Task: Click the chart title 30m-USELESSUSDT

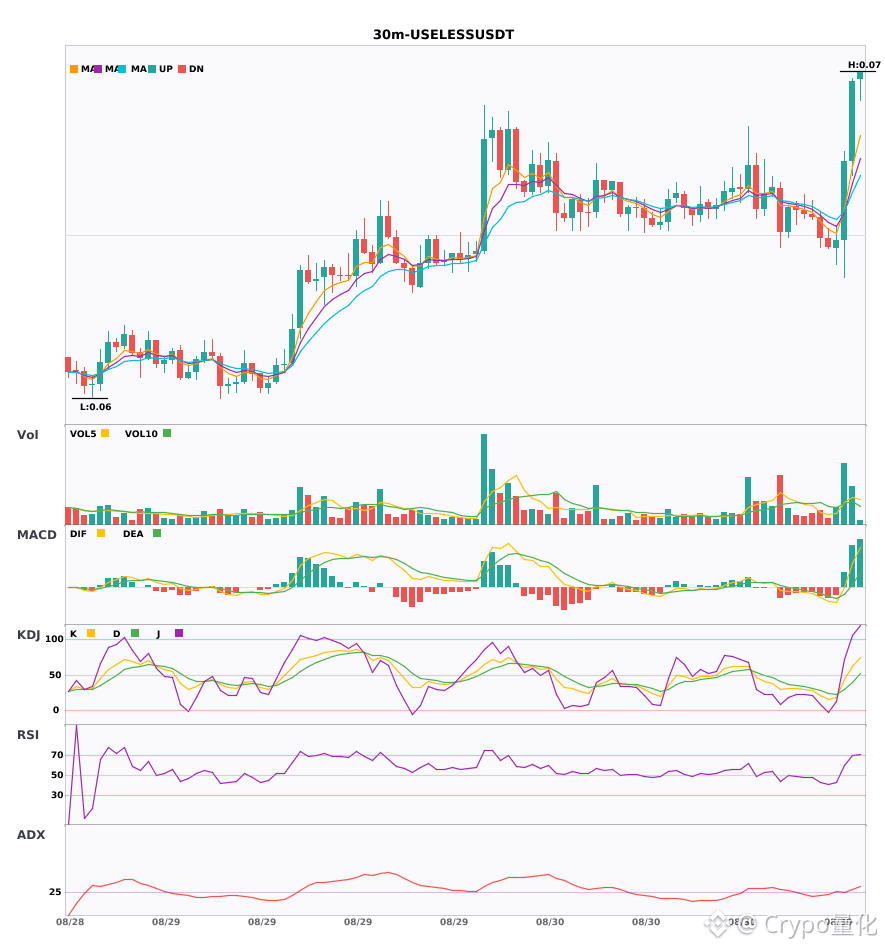Action: (443, 35)
